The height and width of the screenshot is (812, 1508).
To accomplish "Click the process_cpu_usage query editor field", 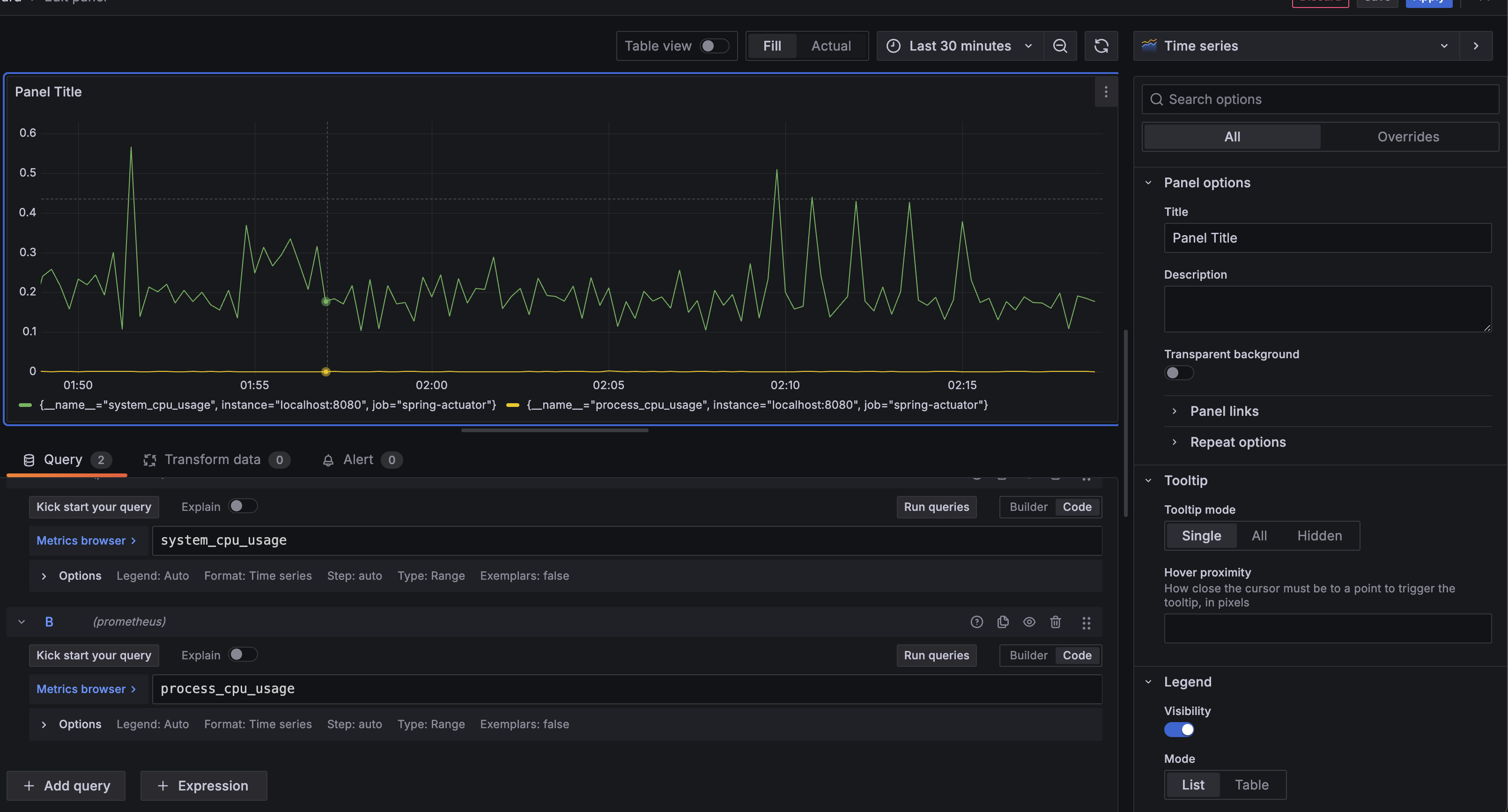I will 627,689.
